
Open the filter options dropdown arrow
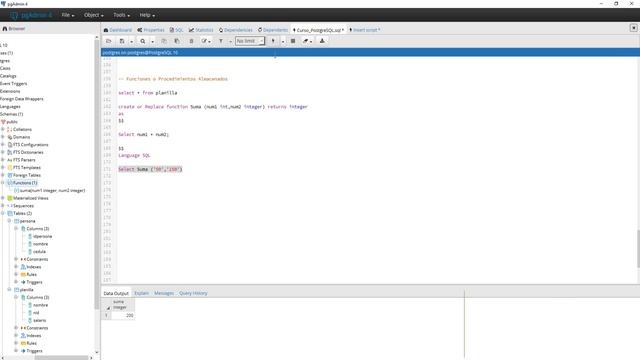230,41
